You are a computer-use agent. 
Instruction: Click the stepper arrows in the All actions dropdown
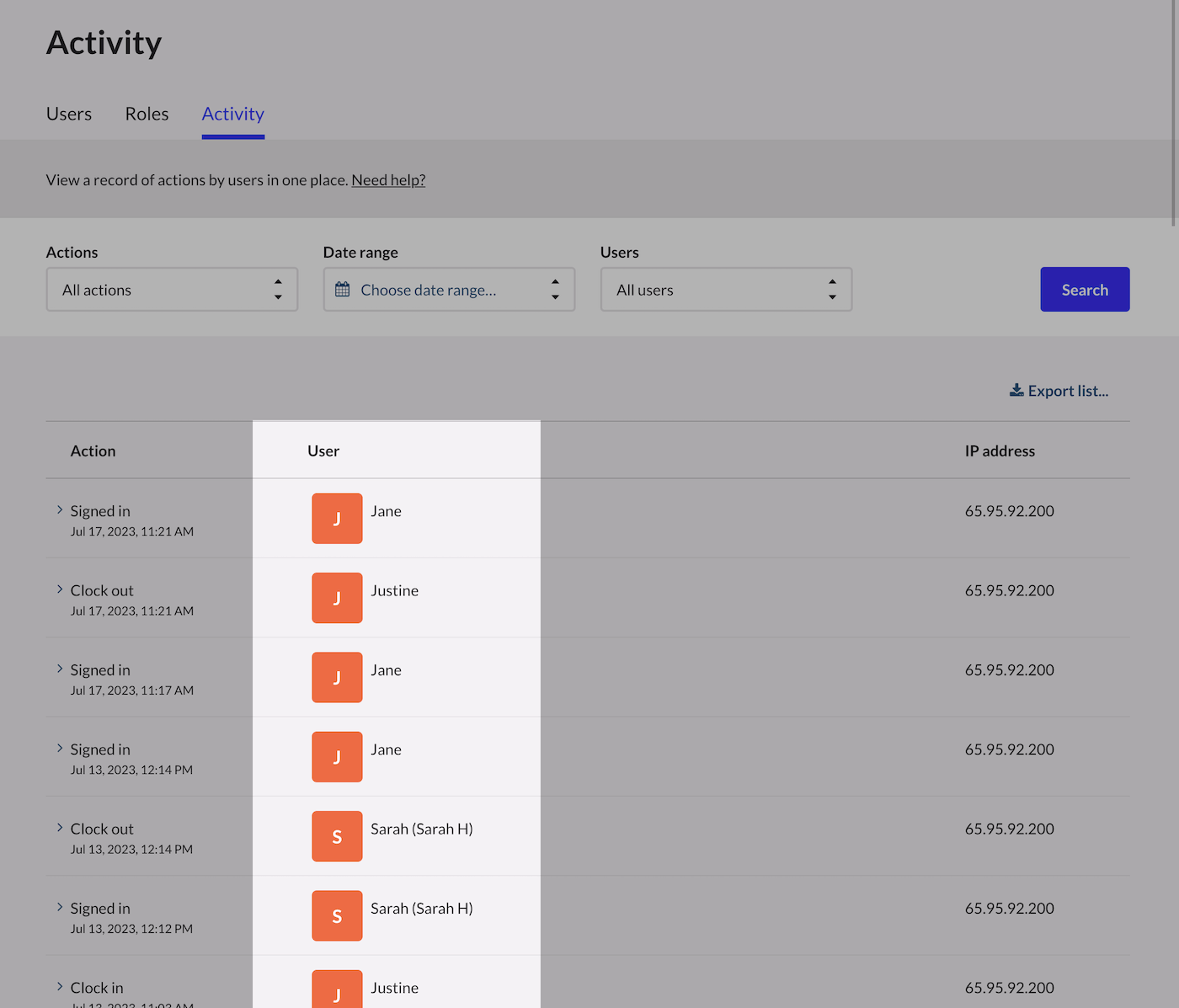click(x=278, y=290)
